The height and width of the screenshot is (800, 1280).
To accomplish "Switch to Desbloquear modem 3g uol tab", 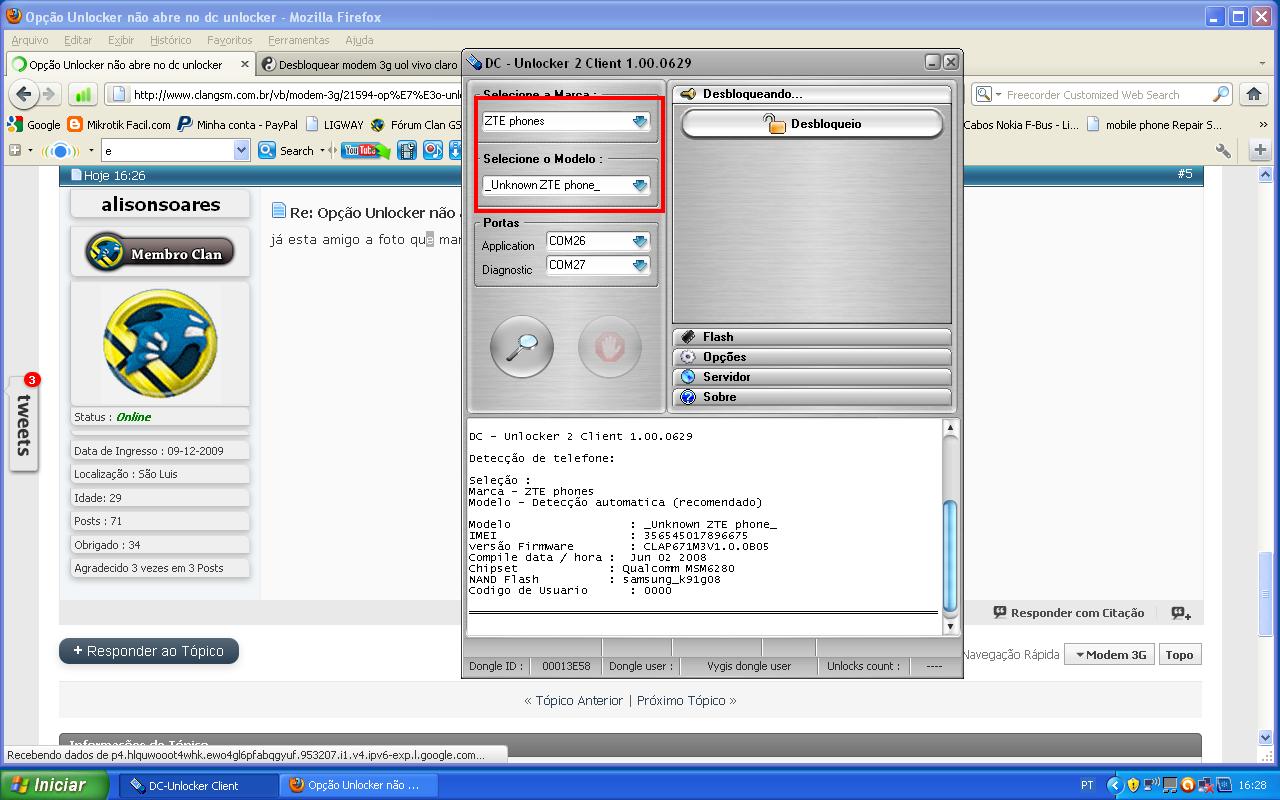I will pos(359,65).
